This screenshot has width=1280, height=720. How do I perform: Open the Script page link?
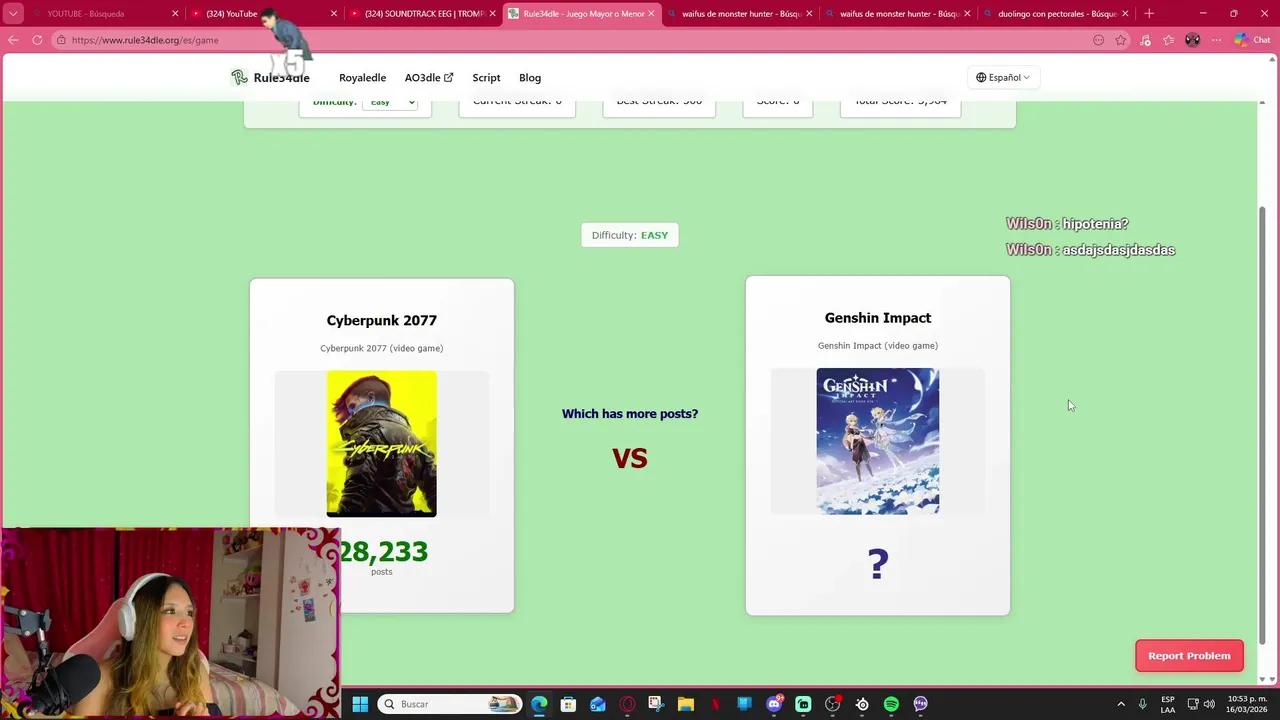pos(486,77)
